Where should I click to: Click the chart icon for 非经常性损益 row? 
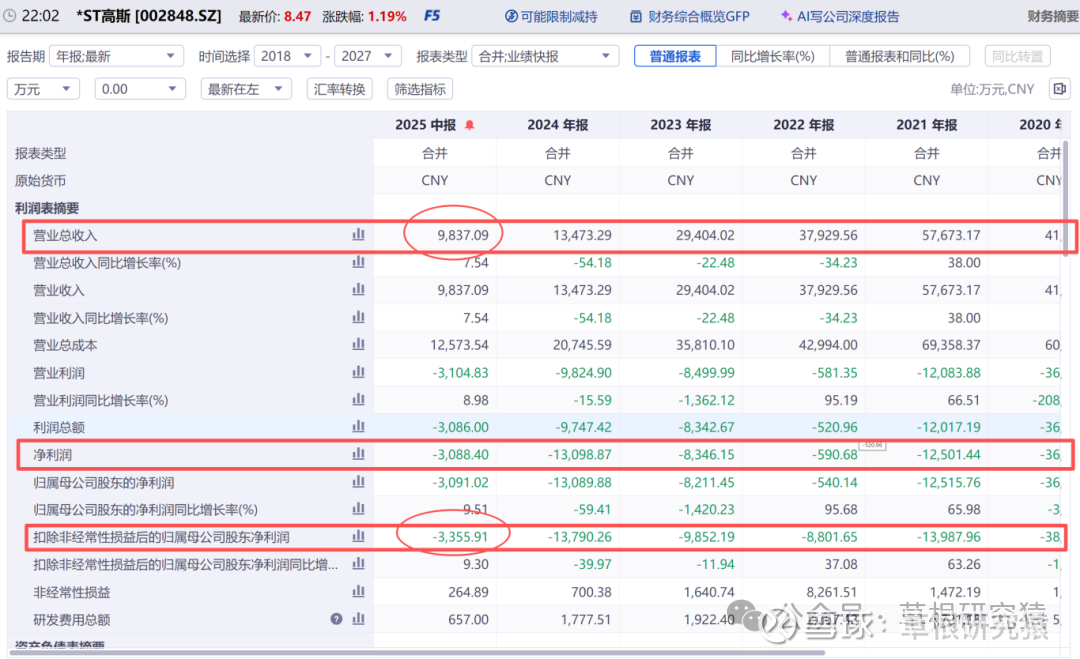(358, 591)
